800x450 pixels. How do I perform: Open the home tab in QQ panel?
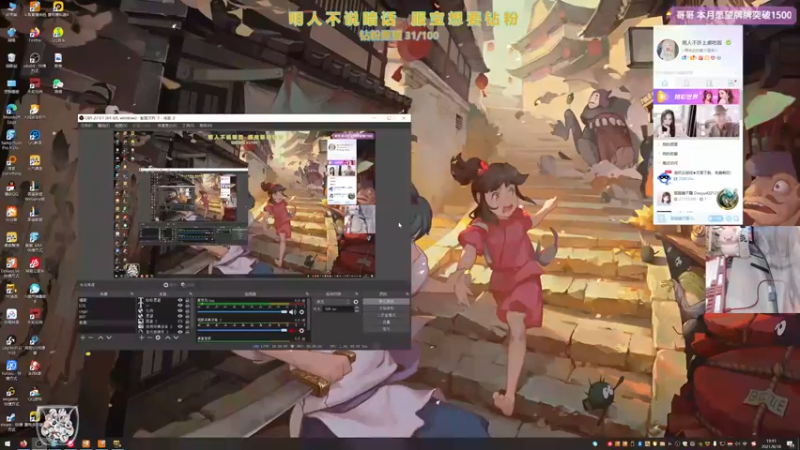click(x=664, y=83)
